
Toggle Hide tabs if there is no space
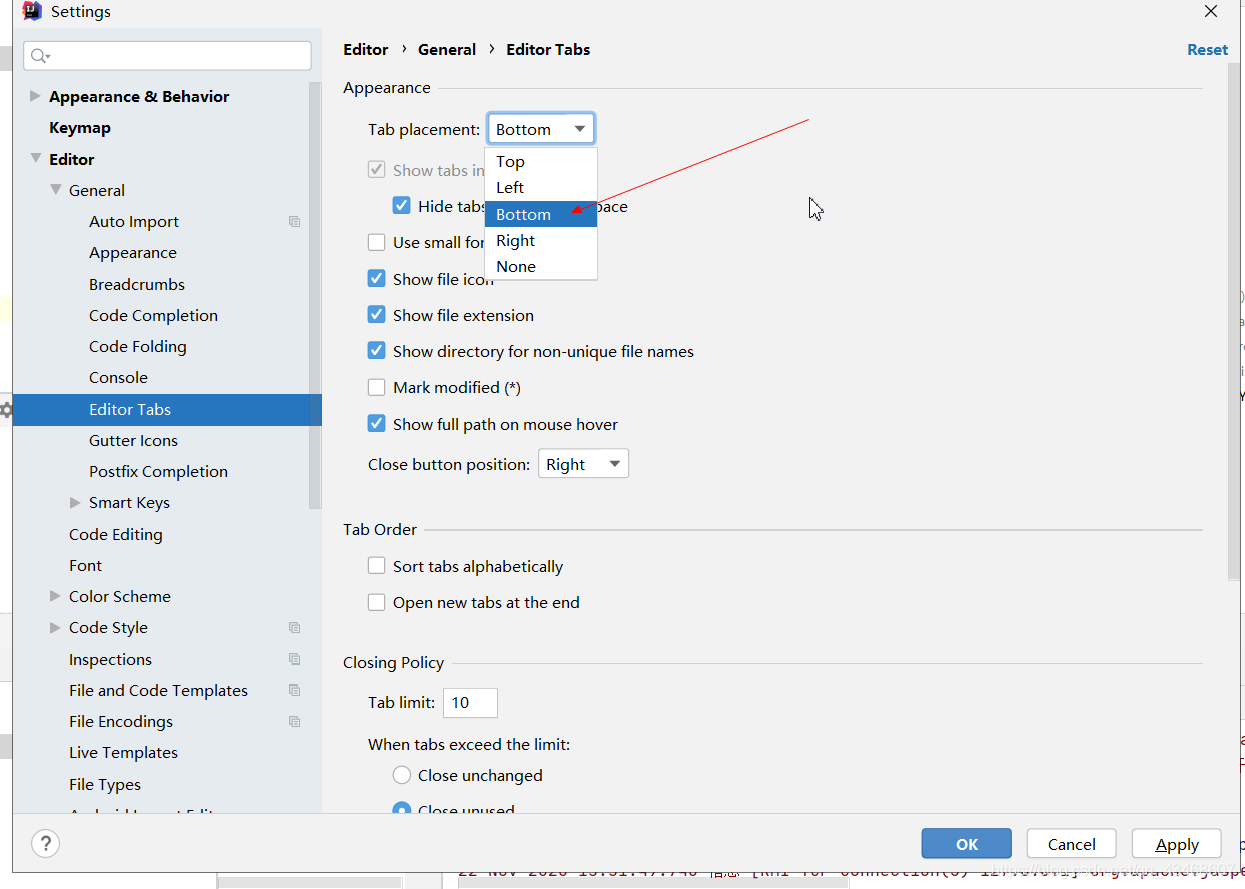[x=402, y=206]
